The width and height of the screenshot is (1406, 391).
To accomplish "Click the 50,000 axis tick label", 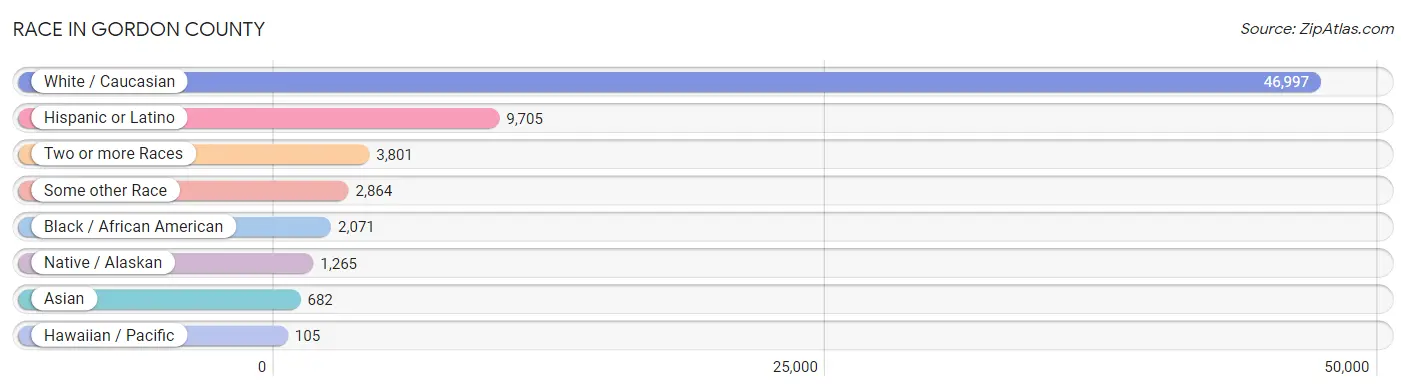I will [1346, 367].
